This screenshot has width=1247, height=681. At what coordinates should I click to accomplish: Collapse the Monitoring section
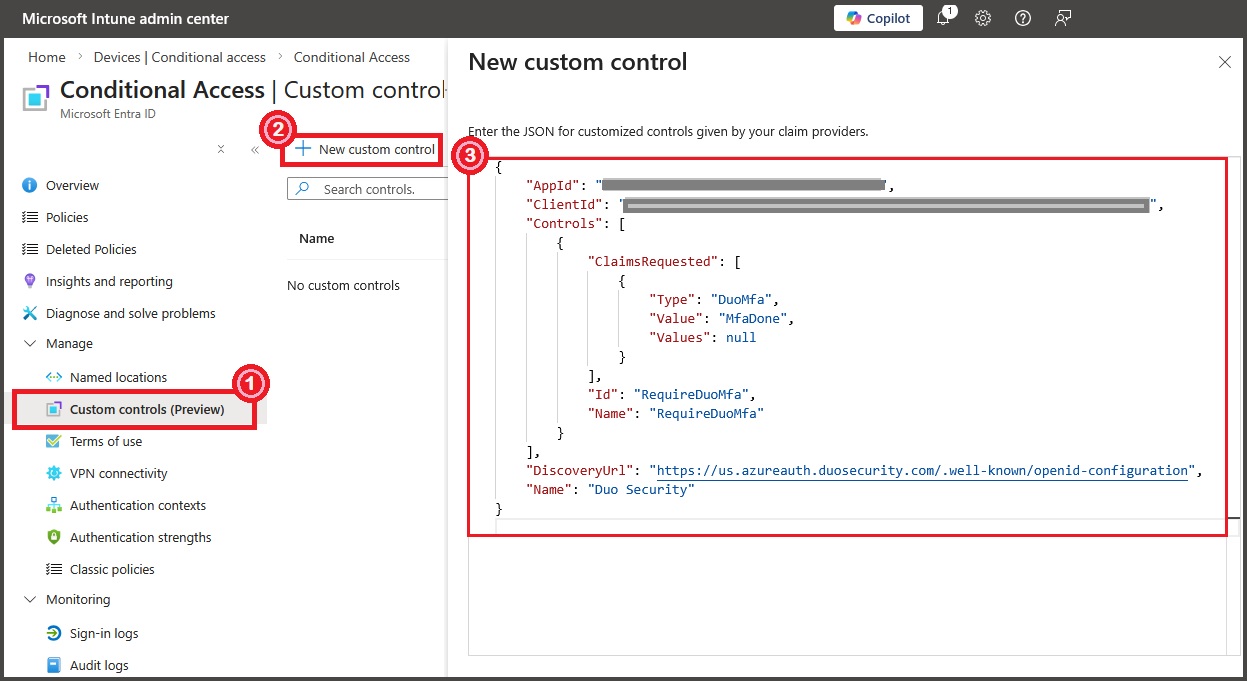point(30,599)
